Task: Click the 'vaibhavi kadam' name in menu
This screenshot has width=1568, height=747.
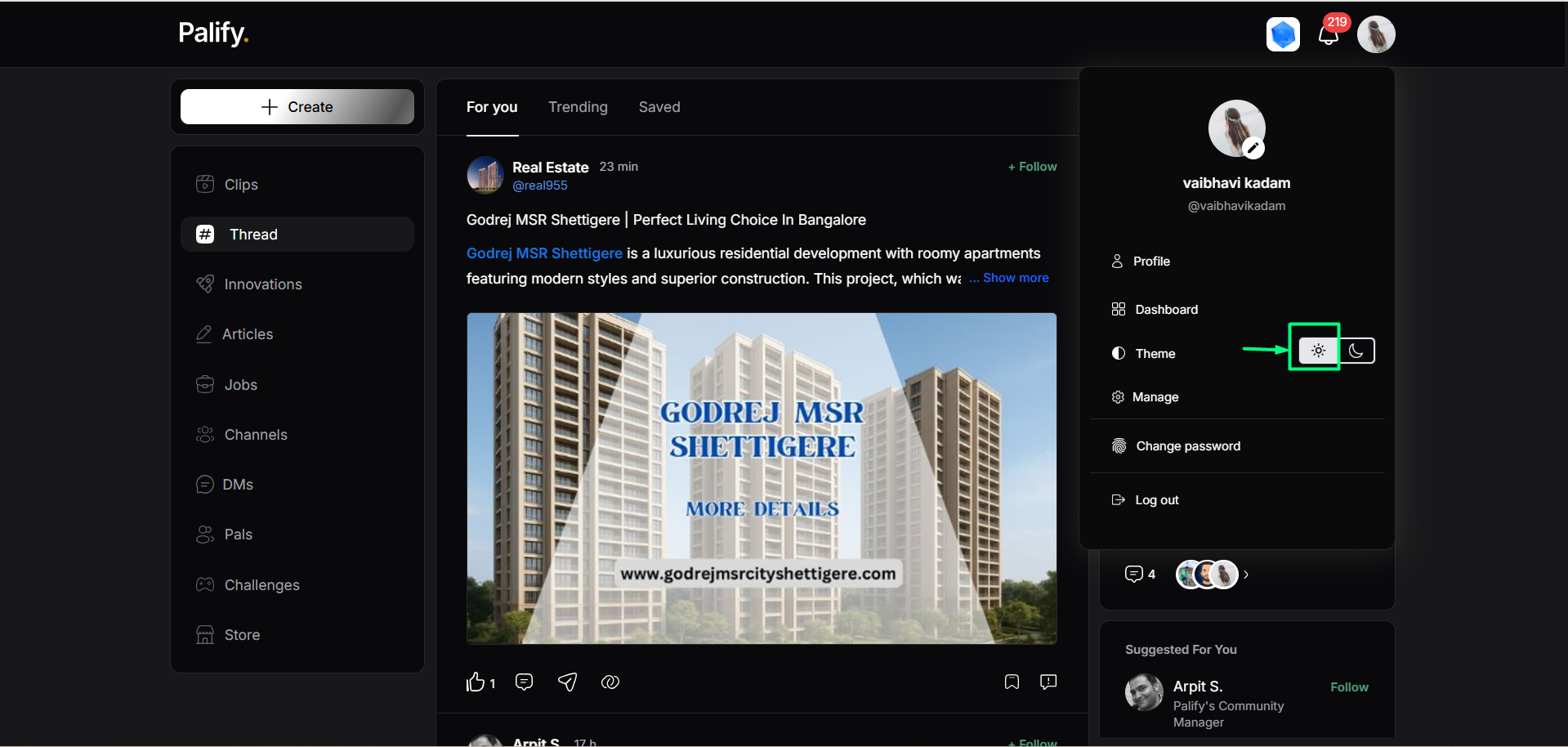Action: pos(1236,183)
